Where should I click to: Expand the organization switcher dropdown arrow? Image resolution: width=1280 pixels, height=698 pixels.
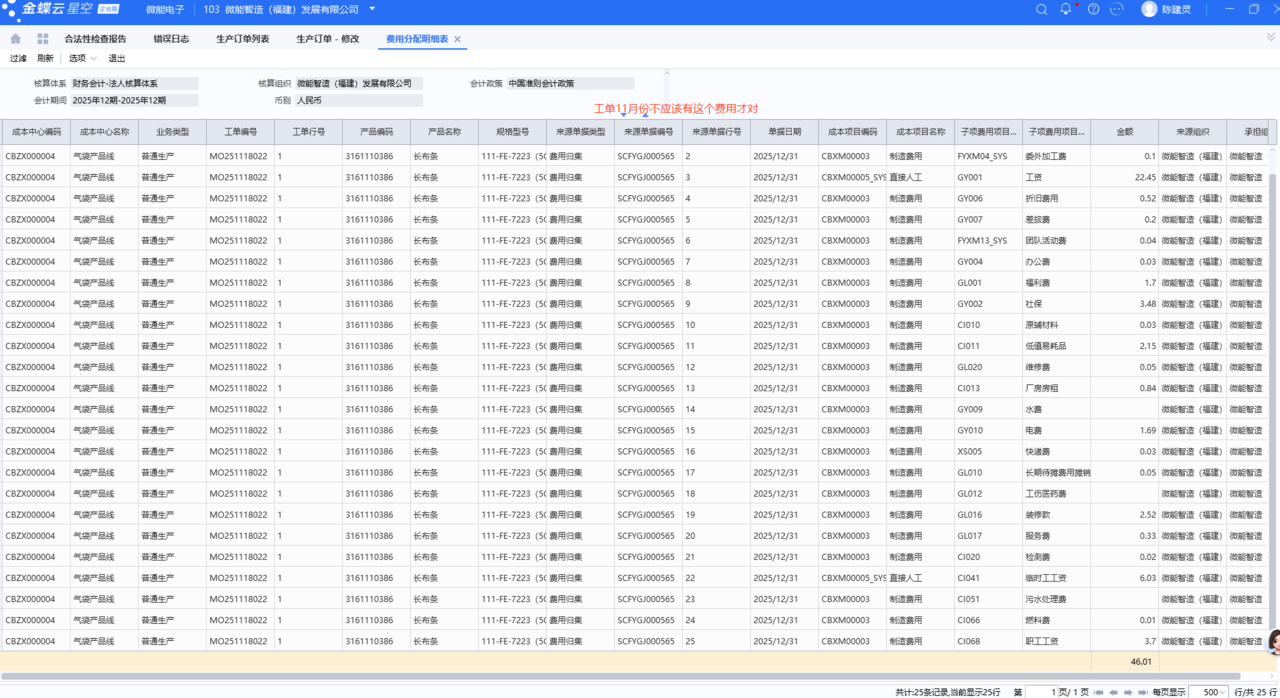373,9
